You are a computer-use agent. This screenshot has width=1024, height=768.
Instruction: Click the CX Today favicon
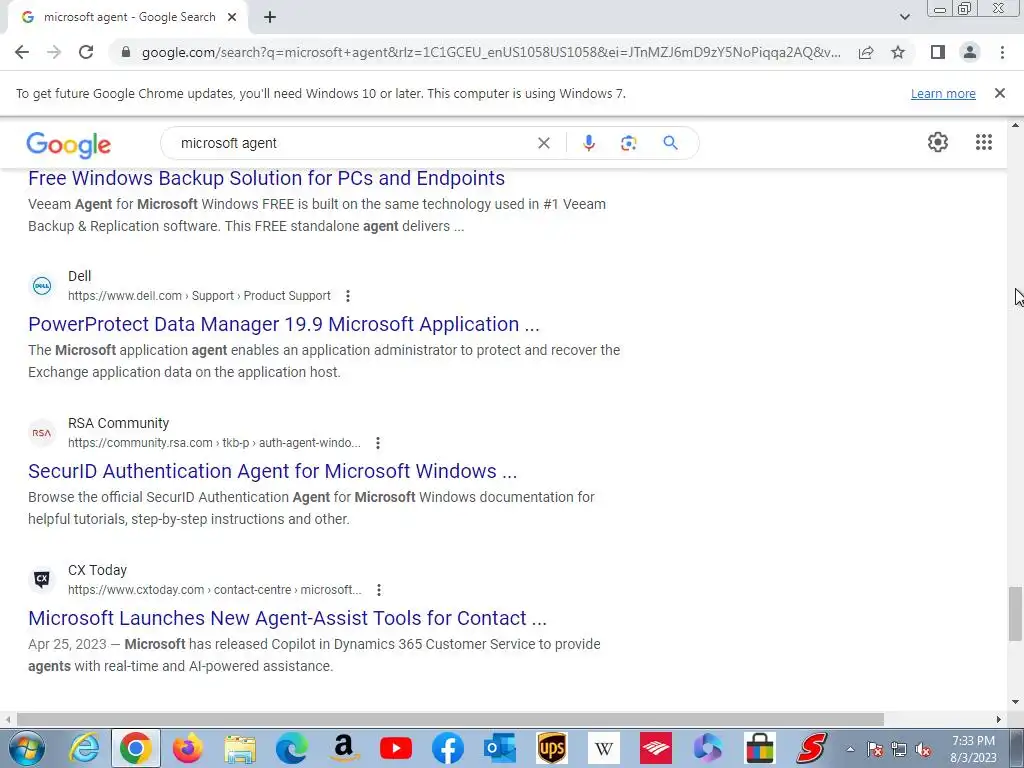(42, 579)
